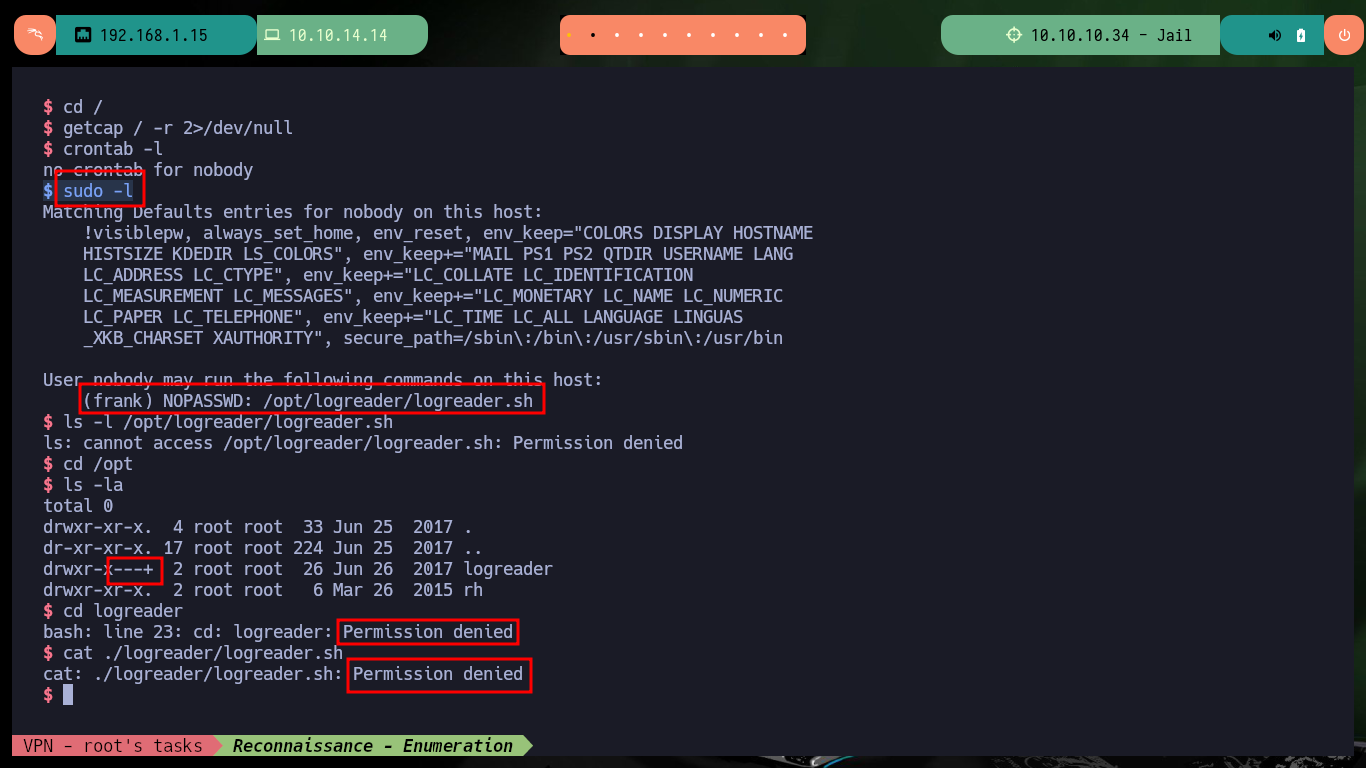Click the 10.10.10.34 - Jail target label
The image size is (1366, 768).
(1111, 35)
